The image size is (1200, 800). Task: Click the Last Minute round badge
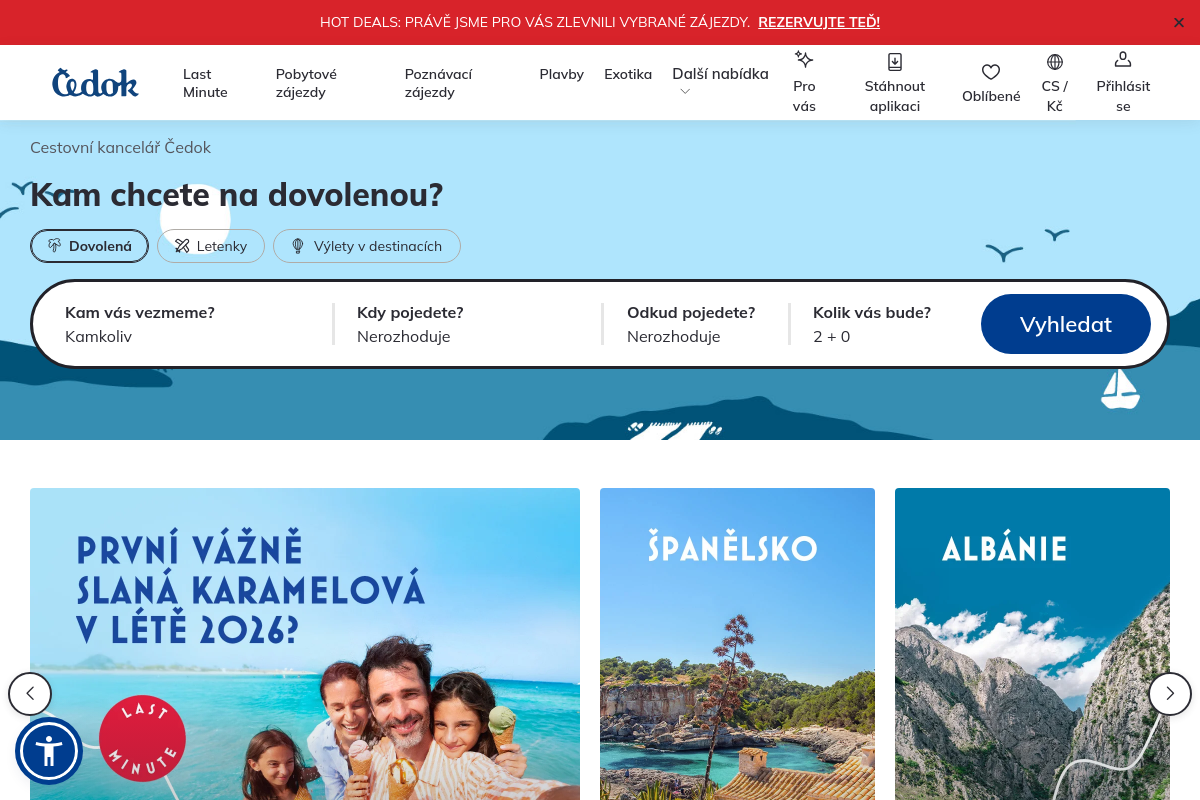142,738
